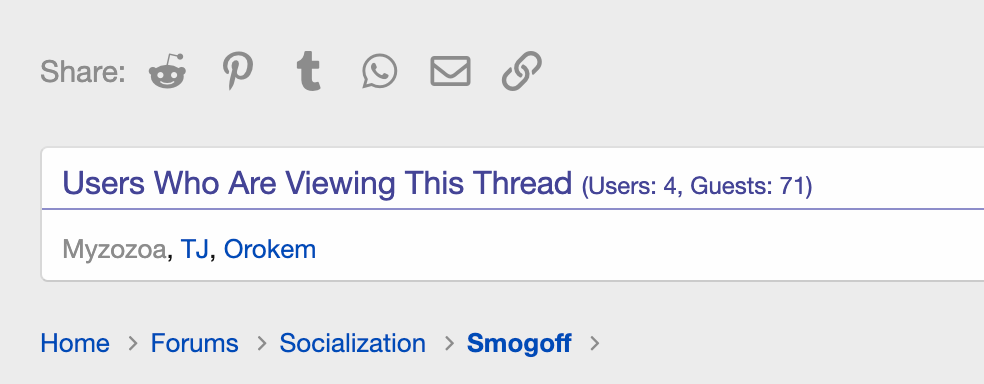984x384 pixels.
Task: Open the bold Smogoff breadcrumb
Action: pyautogui.click(x=519, y=343)
